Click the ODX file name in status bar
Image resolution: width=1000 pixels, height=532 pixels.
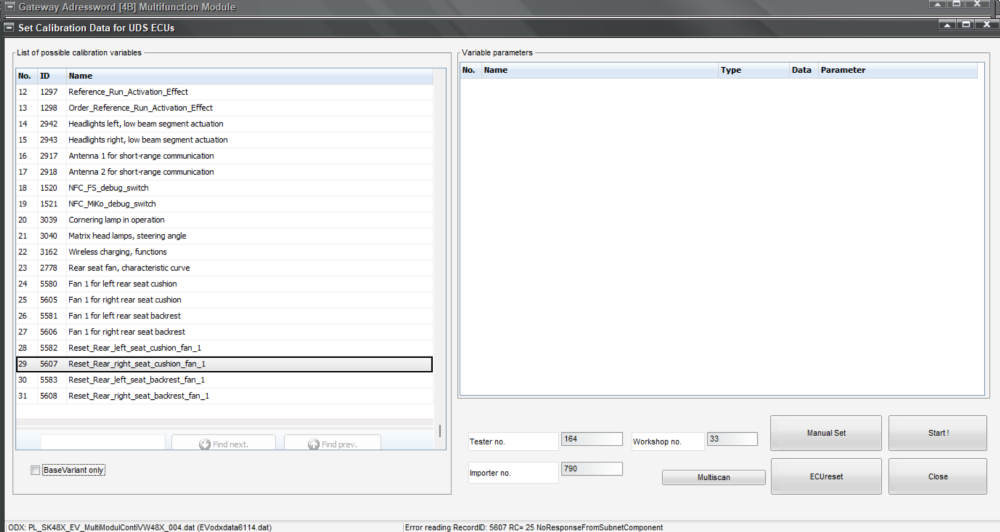[140, 528]
